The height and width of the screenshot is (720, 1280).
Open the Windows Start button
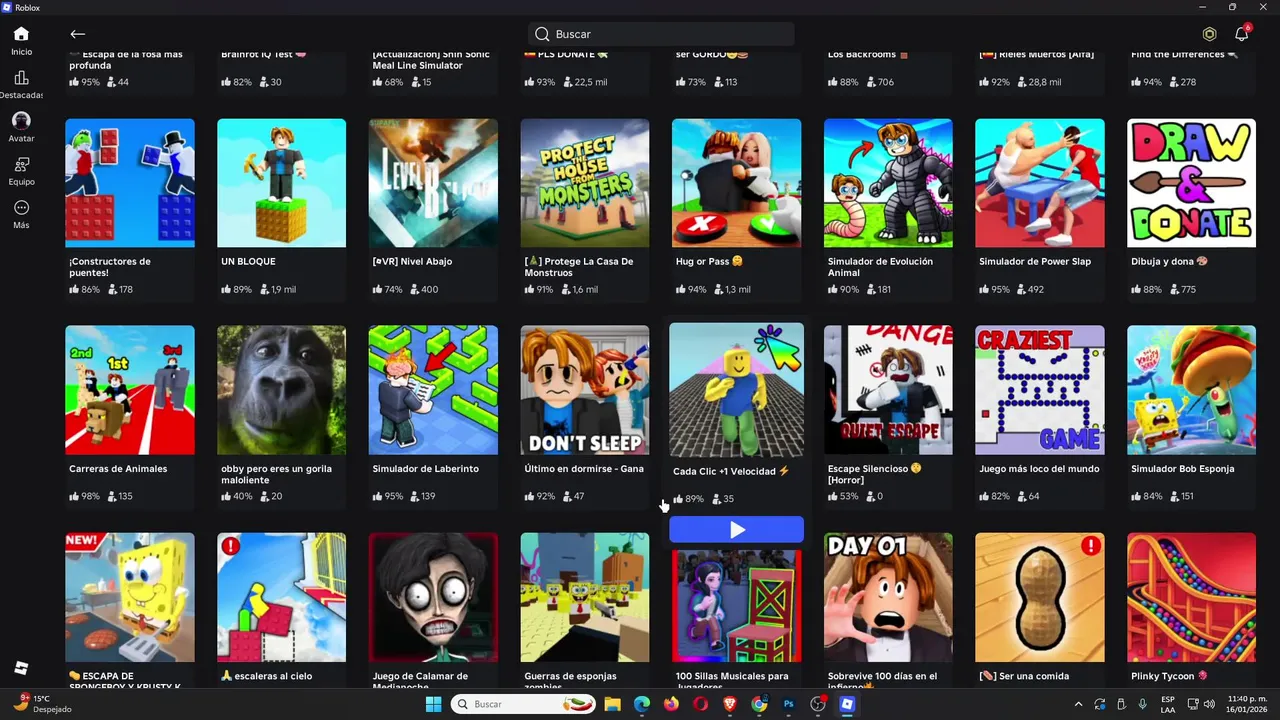coord(433,704)
